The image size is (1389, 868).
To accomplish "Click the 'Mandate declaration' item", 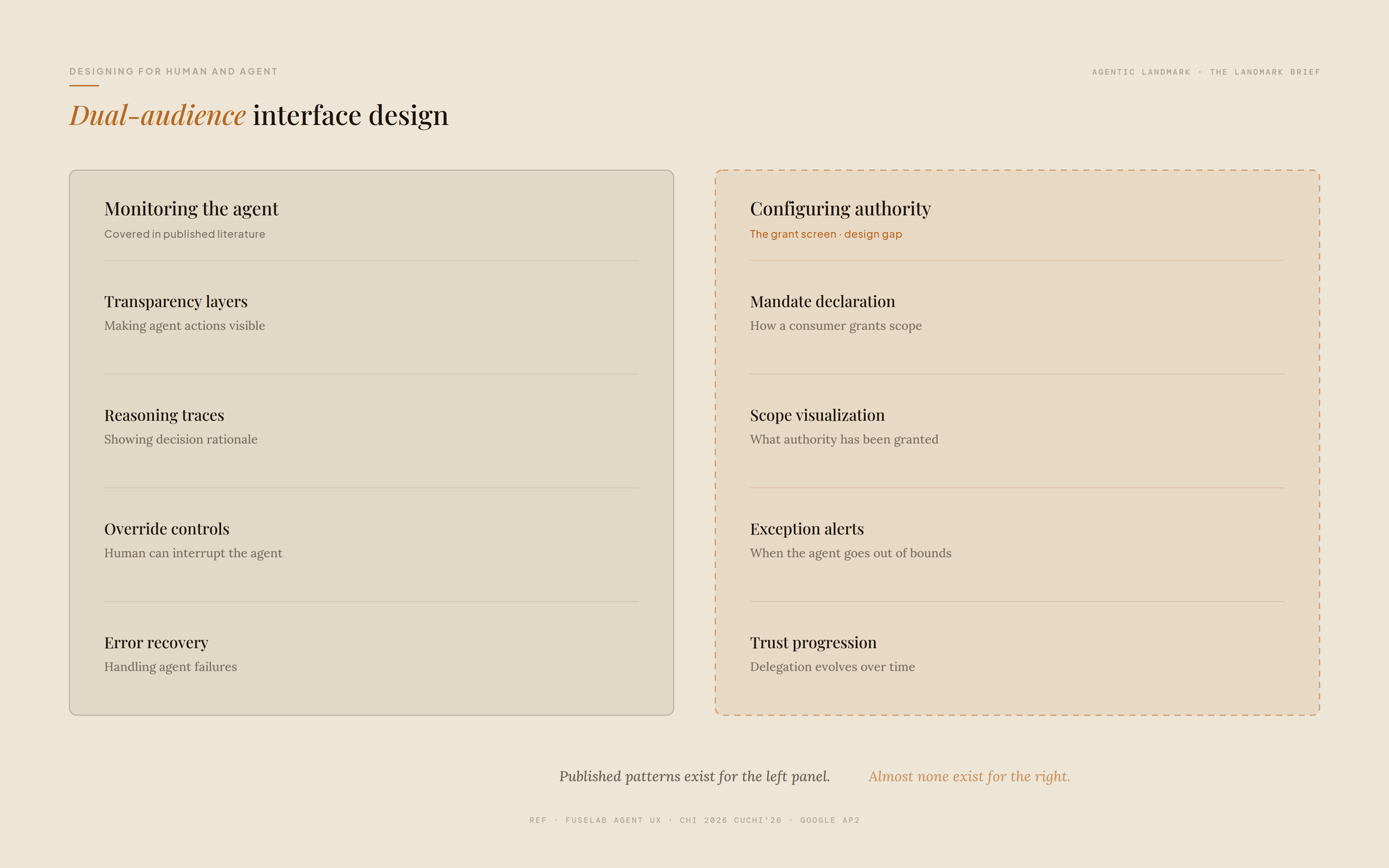I will [x=822, y=301].
